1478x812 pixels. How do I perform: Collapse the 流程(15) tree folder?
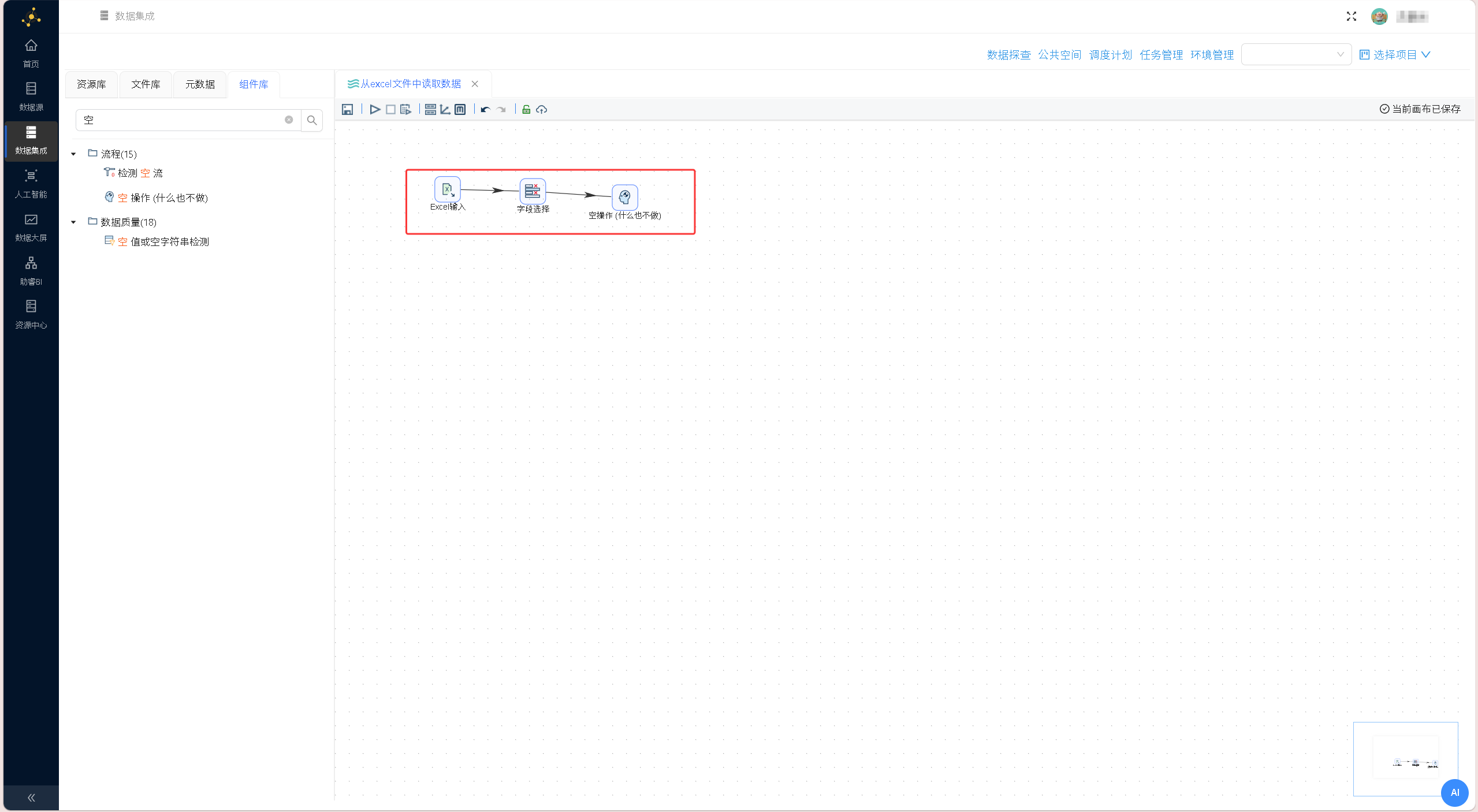click(73, 154)
